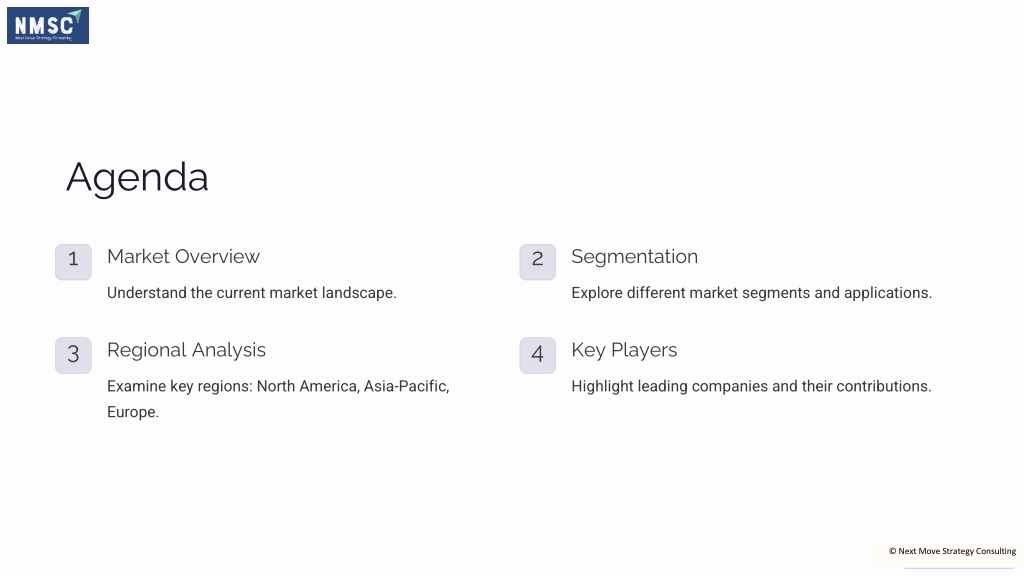1024x576 pixels.
Task: Click the word 'Europe.' in regional description
Action: click(133, 412)
